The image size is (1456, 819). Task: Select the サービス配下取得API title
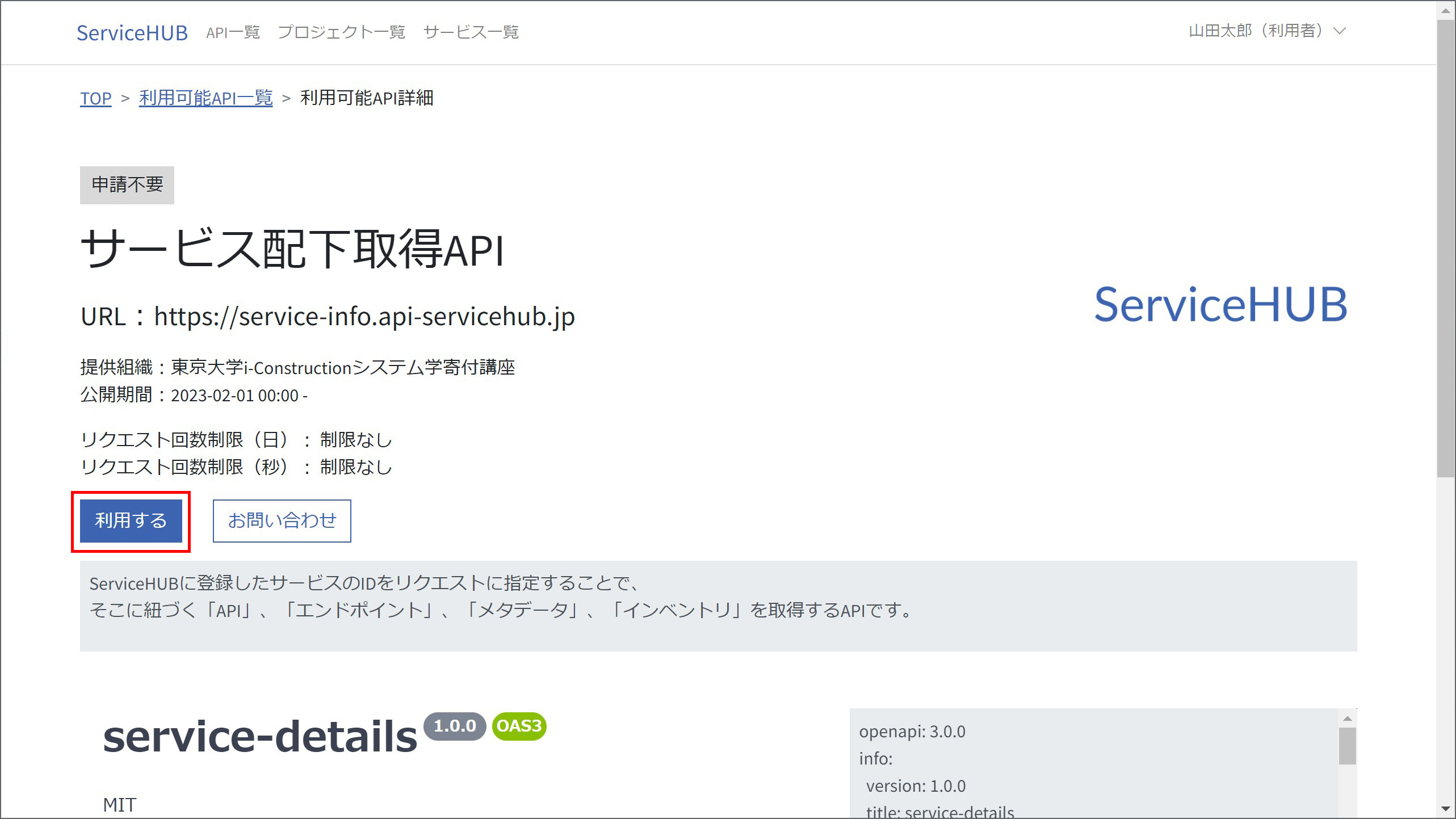pos(292,249)
